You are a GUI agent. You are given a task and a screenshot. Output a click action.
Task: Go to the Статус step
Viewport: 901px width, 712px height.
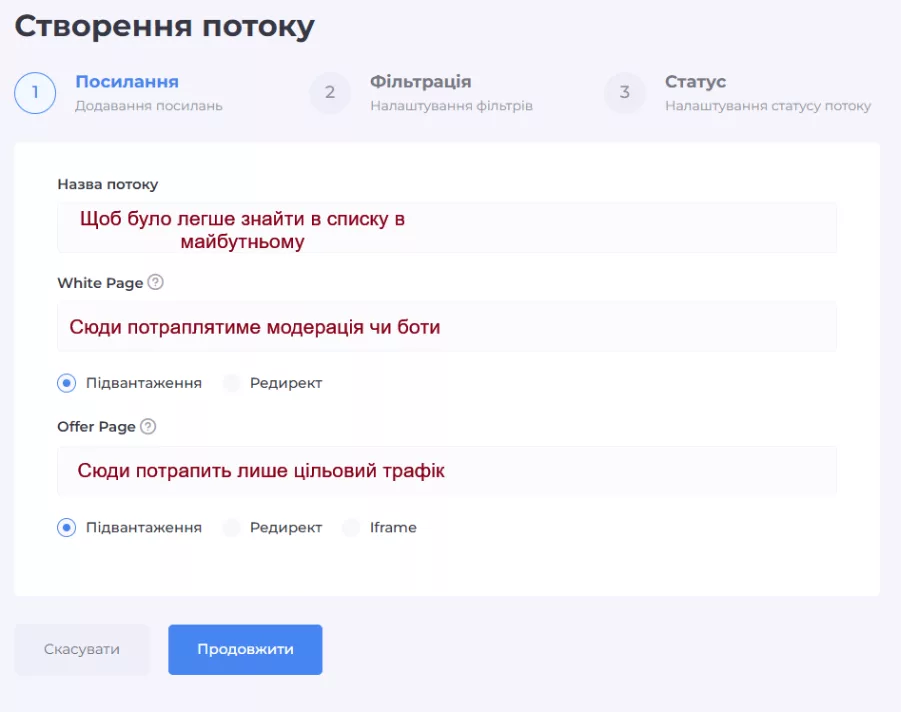tap(695, 82)
